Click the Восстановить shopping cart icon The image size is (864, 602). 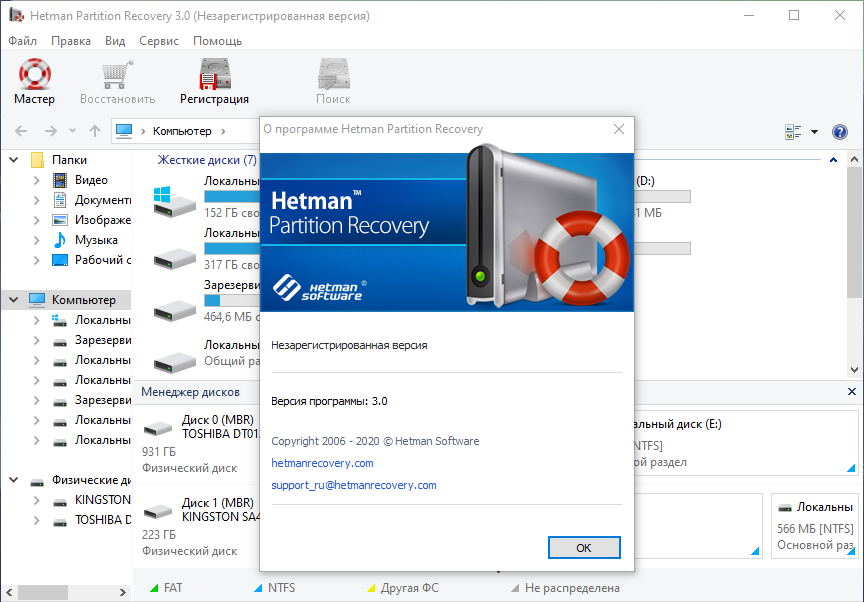point(117,75)
